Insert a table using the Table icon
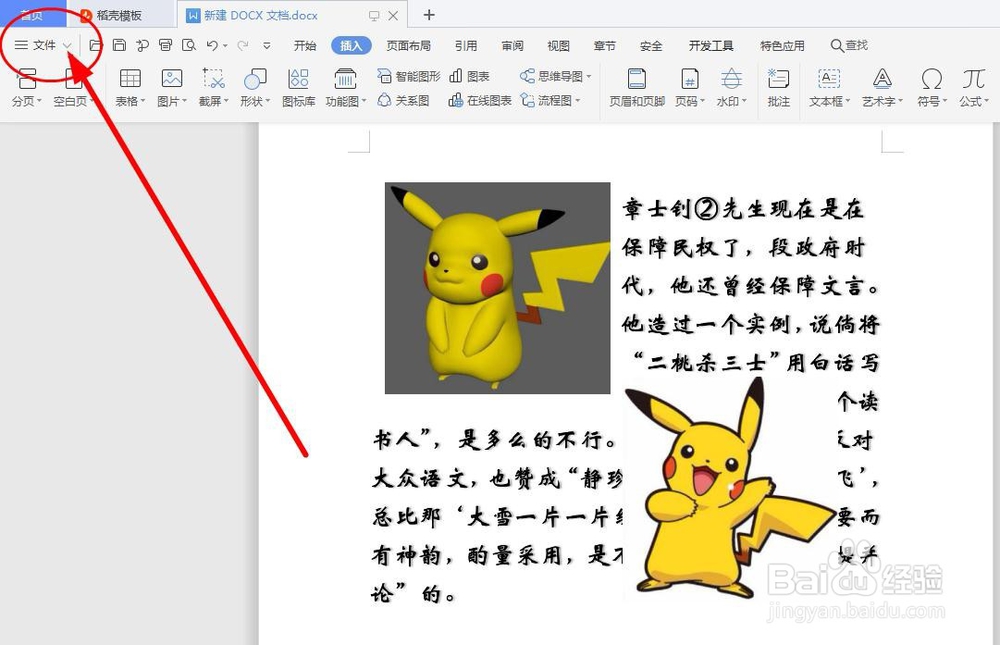 (130, 85)
